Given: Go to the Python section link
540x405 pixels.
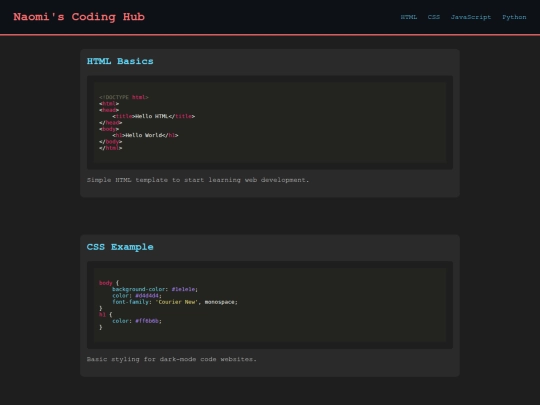Looking at the screenshot, I should pos(514,17).
